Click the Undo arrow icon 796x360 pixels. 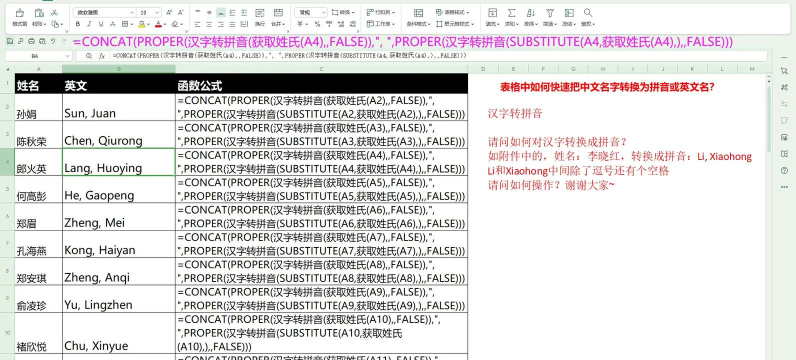(53, 41)
